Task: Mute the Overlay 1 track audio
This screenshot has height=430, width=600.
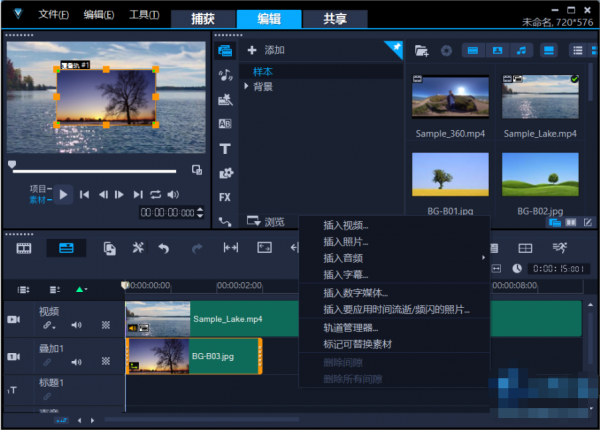Action: [x=76, y=362]
